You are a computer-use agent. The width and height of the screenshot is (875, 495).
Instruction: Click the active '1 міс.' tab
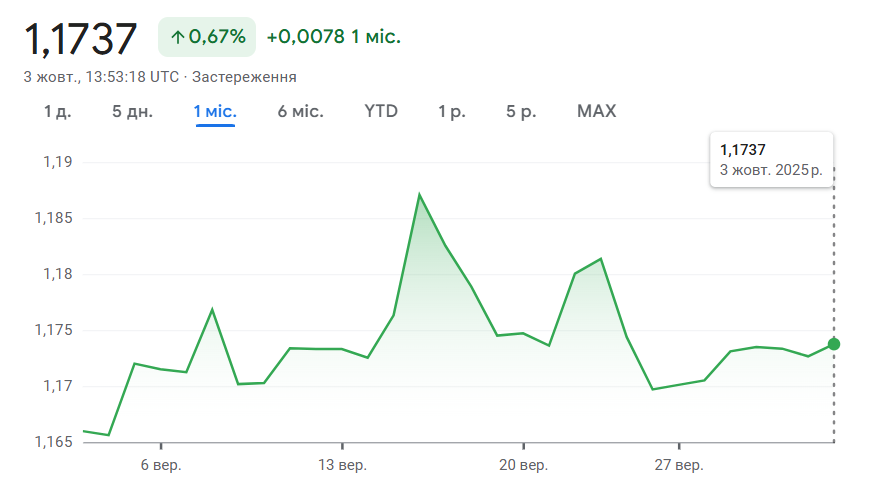tap(215, 111)
